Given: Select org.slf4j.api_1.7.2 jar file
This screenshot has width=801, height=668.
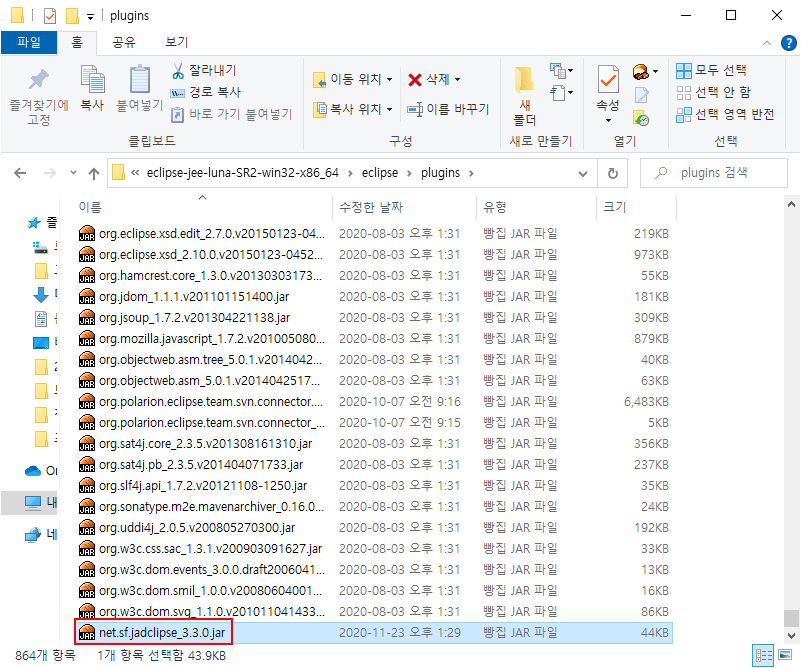Looking at the screenshot, I should pos(375,486).
